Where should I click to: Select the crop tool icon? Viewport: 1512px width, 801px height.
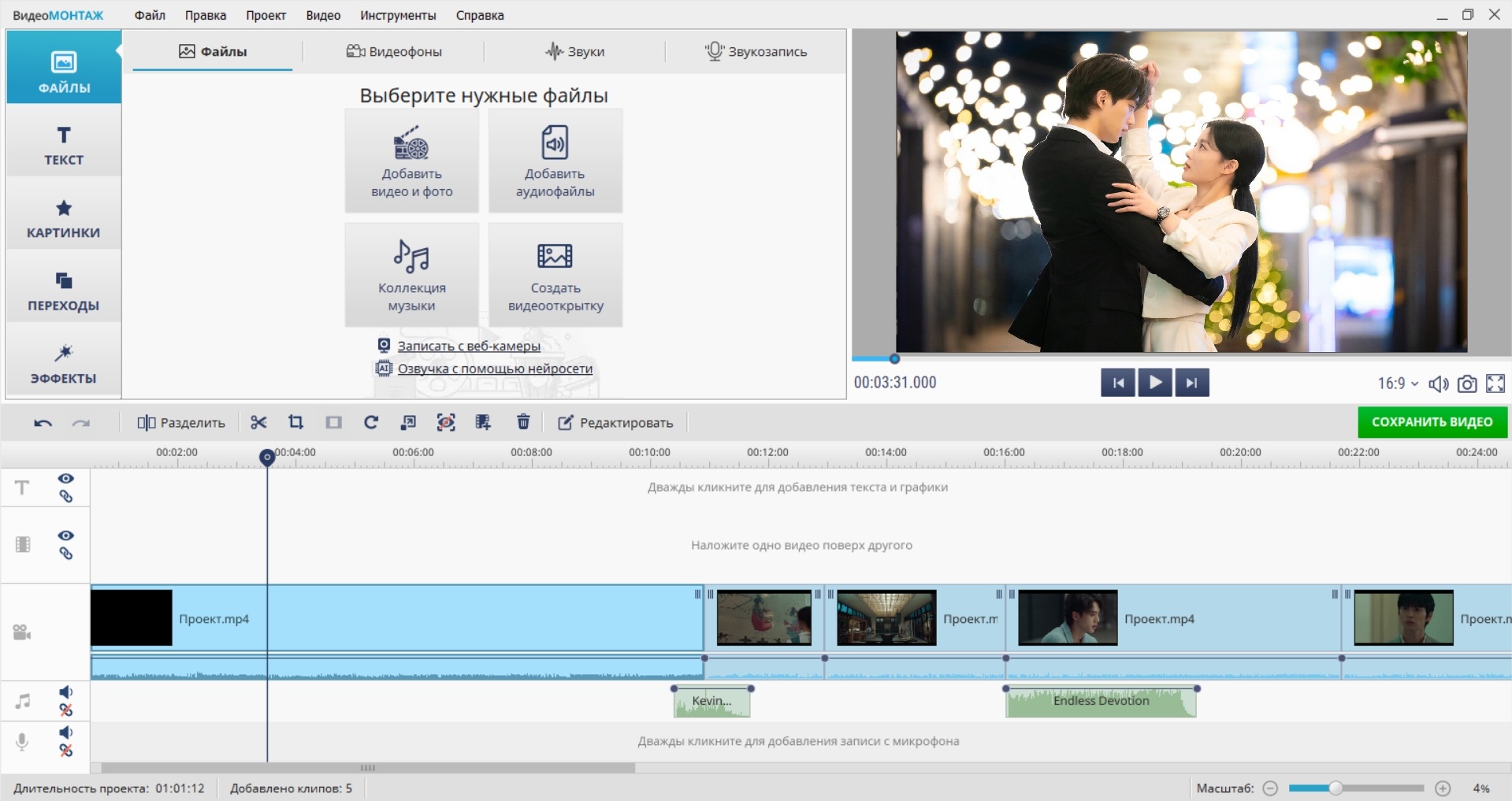point(295,423)
